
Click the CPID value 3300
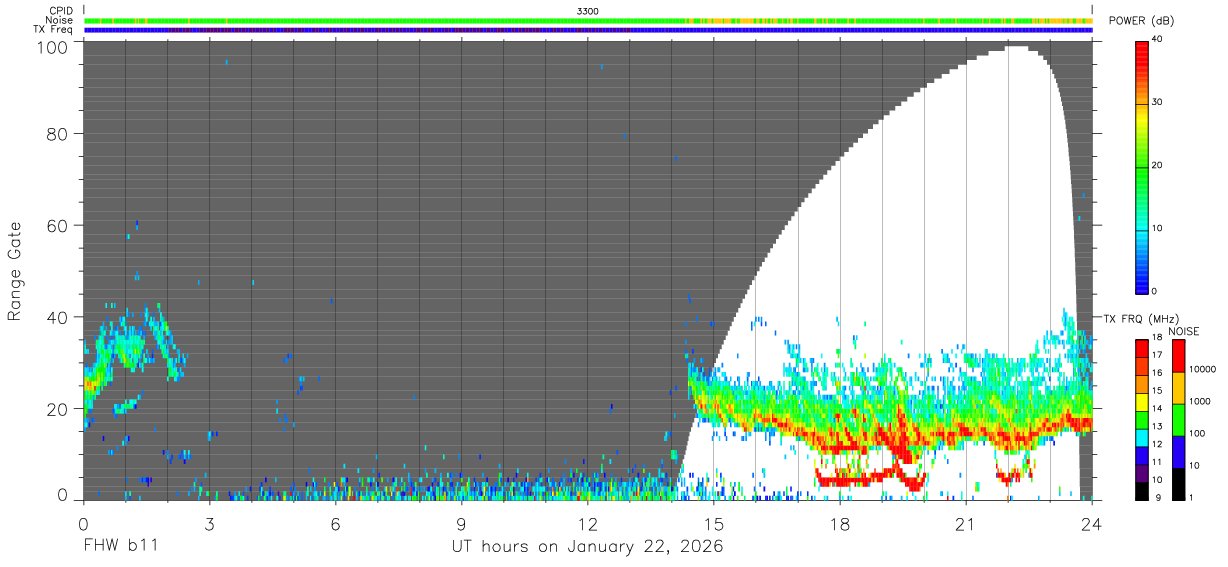click(588, 10)
